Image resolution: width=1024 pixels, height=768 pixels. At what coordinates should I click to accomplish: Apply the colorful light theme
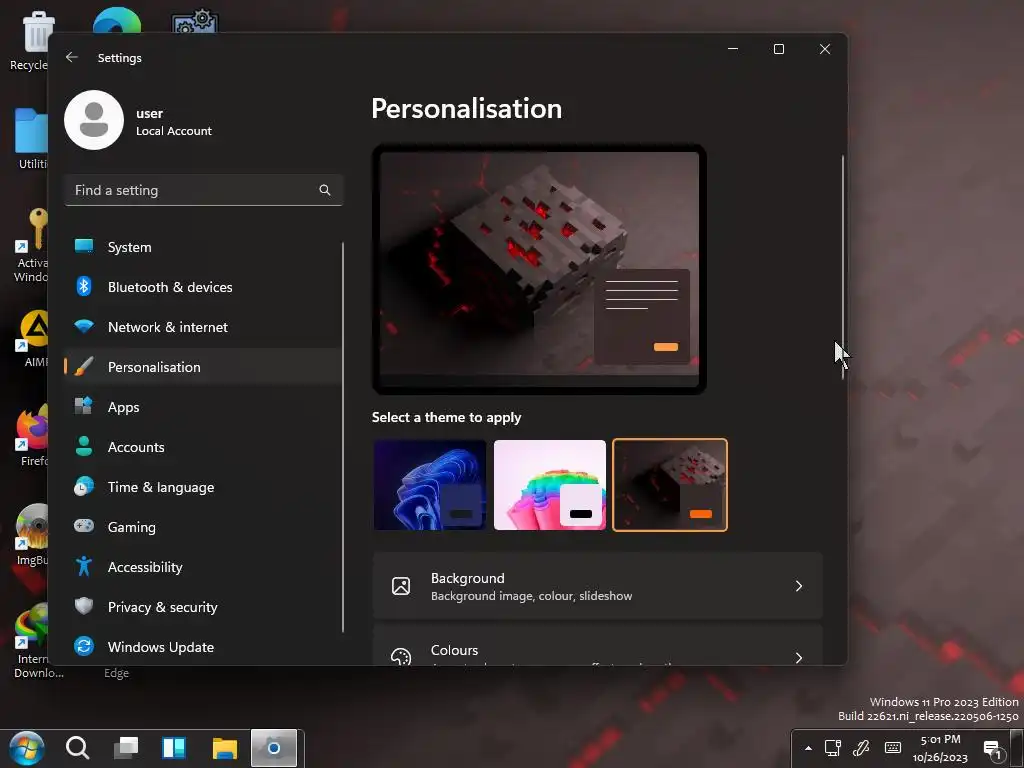click(x=550, y=485)
